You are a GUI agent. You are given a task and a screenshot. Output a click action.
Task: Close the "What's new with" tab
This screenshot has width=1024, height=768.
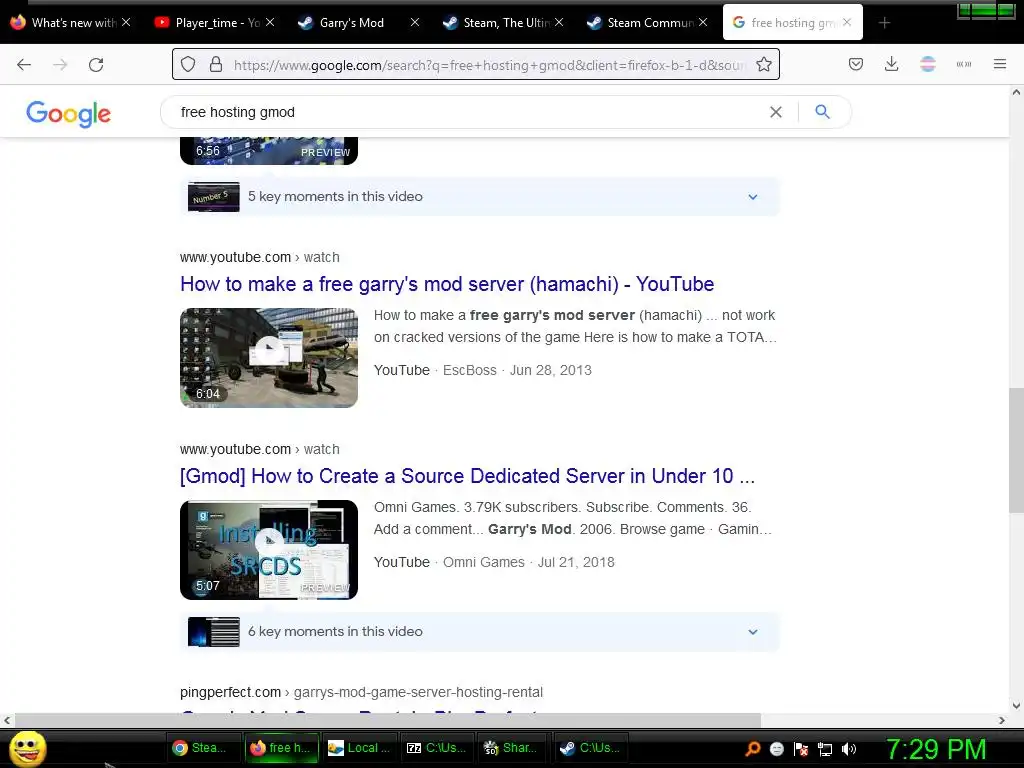pyautogui.click(x=126, y=22)
